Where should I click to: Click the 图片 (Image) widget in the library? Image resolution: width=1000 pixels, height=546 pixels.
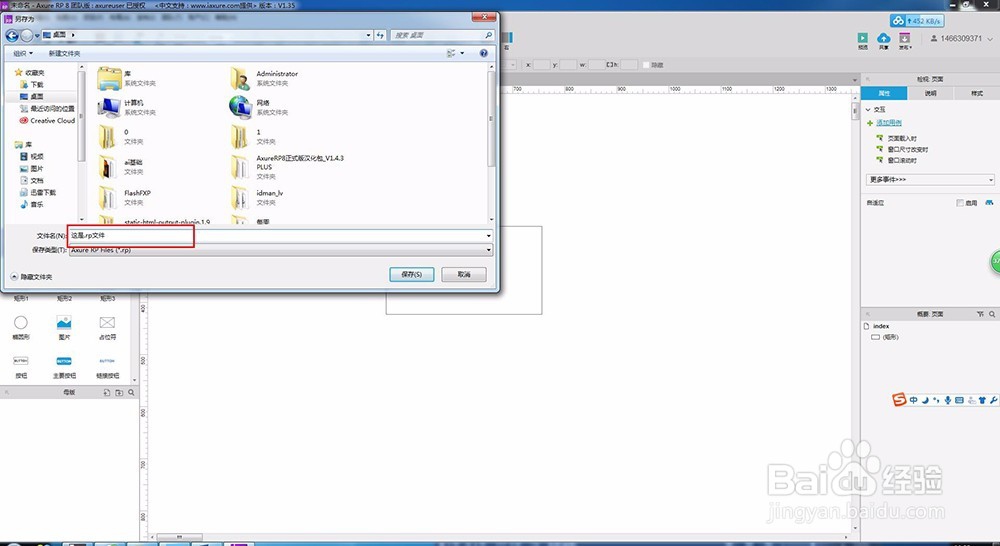[x=64, y=327]
